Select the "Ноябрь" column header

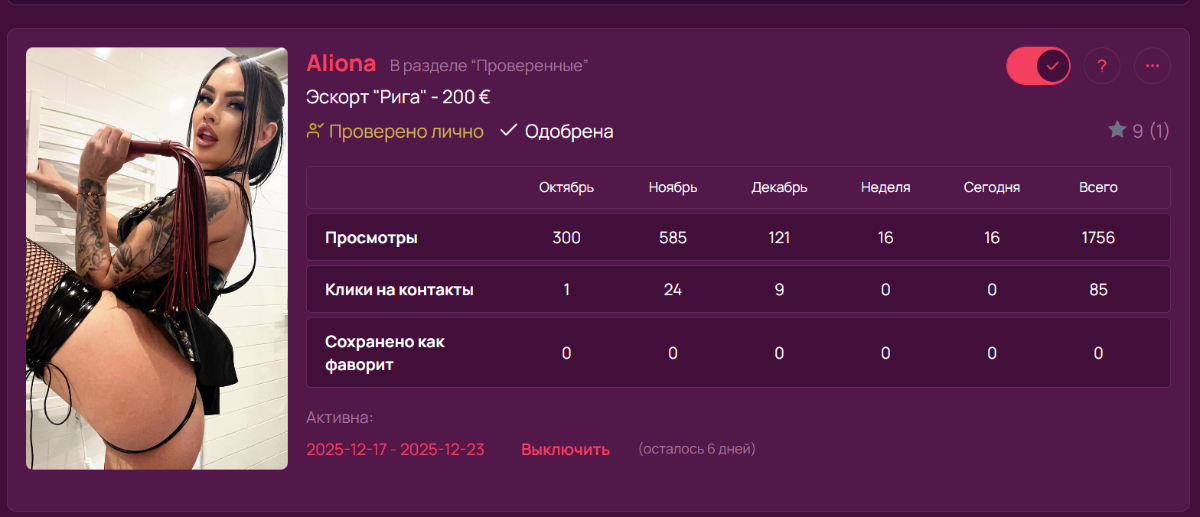coord(673,187)
